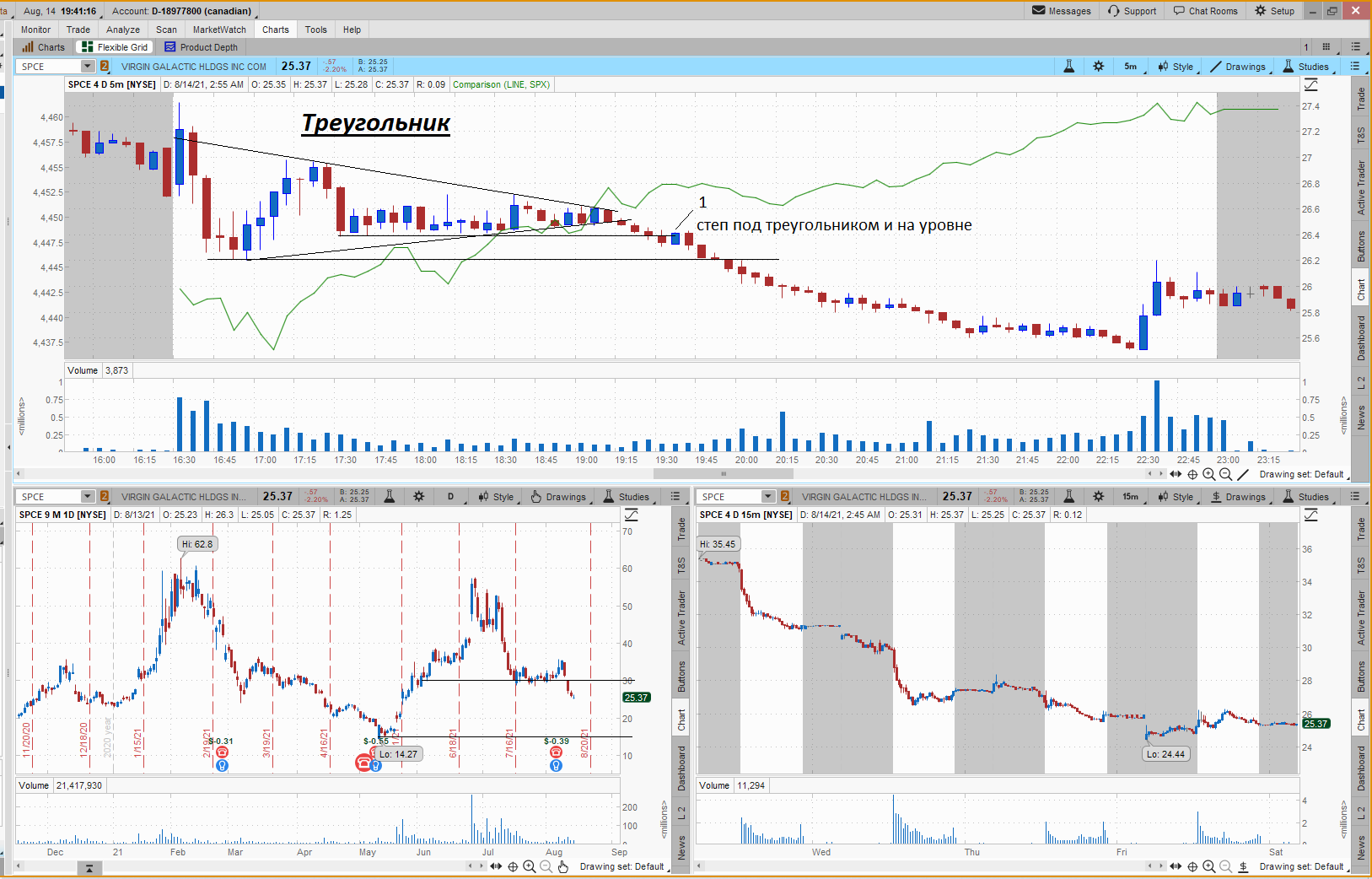
Task: Open the 5m timeframe dropdown
Action: [x=1131, y=66]
